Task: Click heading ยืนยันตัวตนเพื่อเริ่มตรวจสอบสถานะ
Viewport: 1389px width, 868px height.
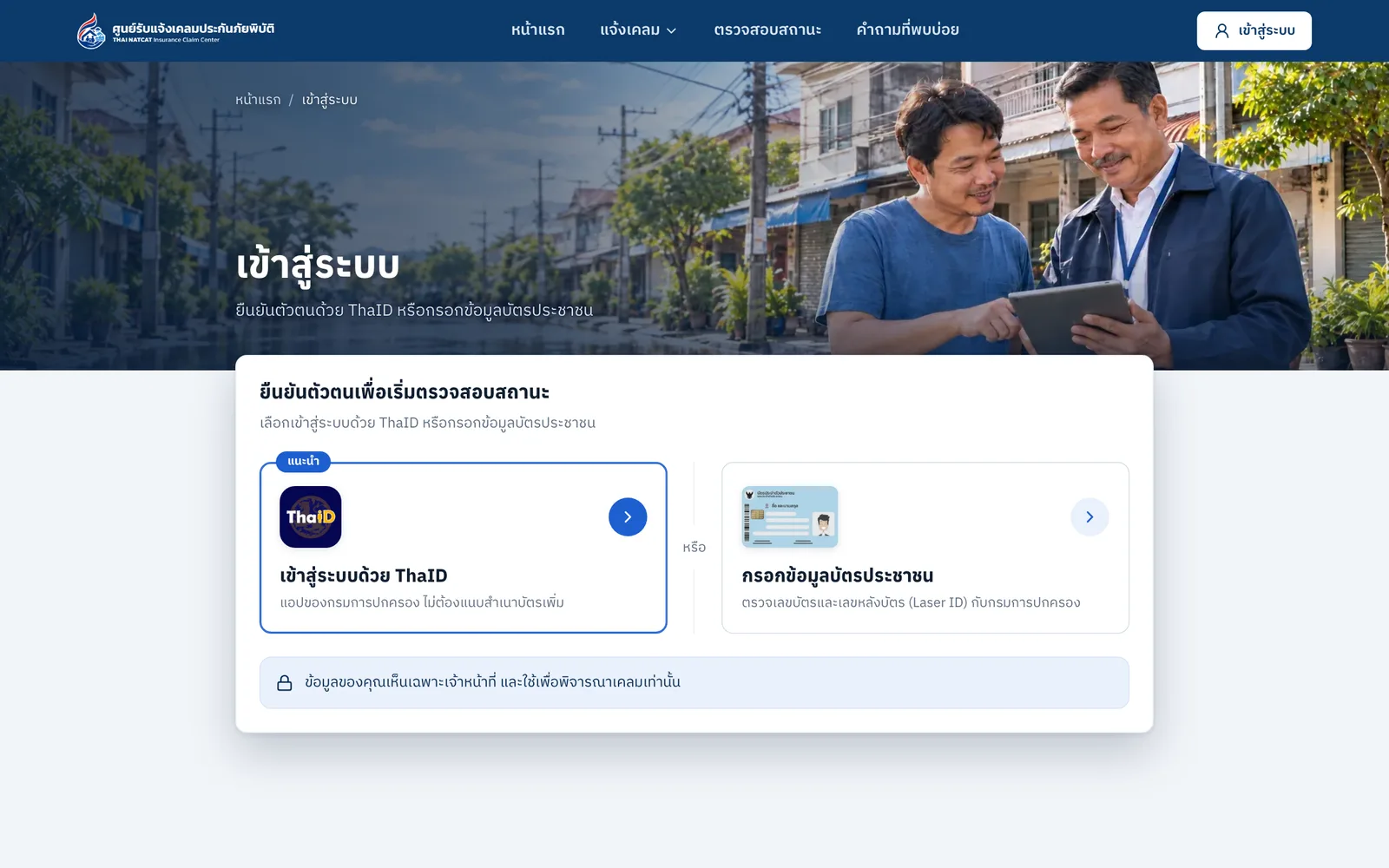Action: [x=405, y=391]
